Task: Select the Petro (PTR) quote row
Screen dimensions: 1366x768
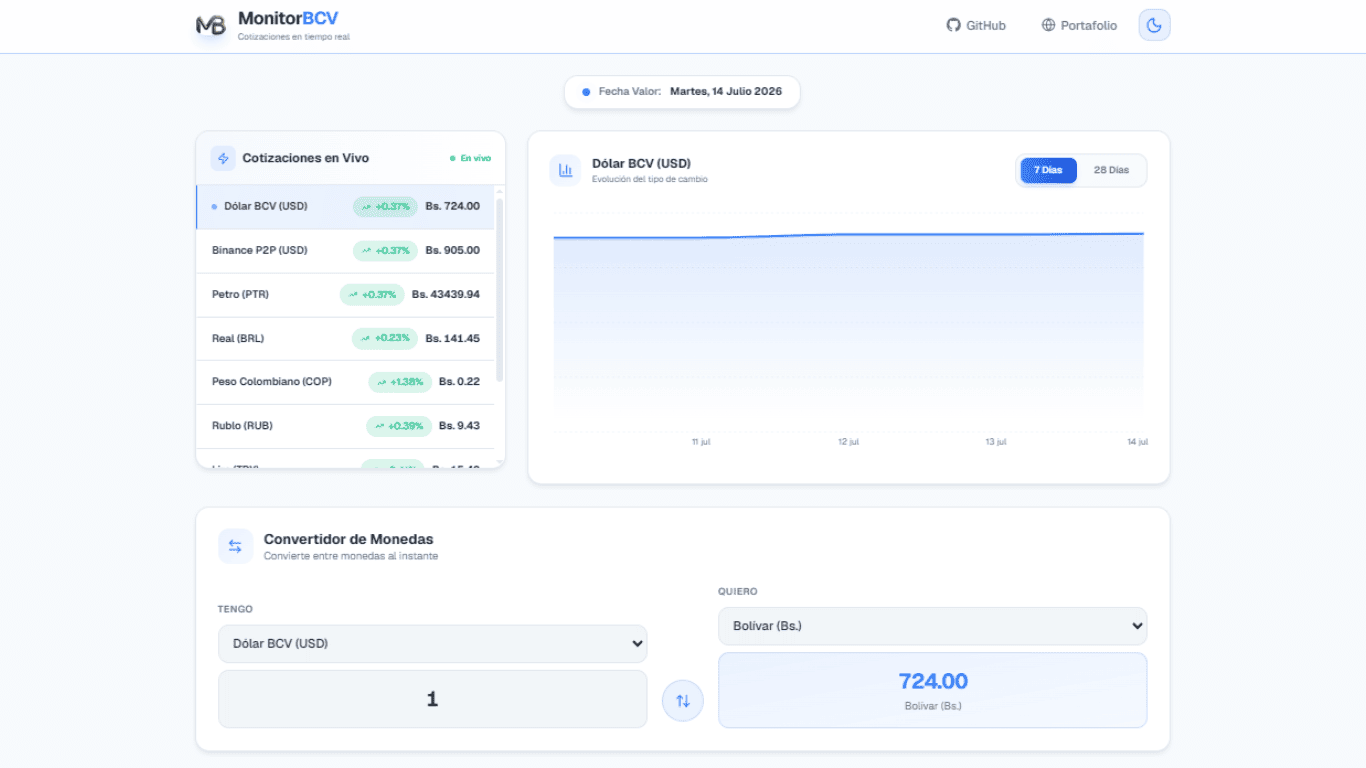Action: click(x=346, y=295)
